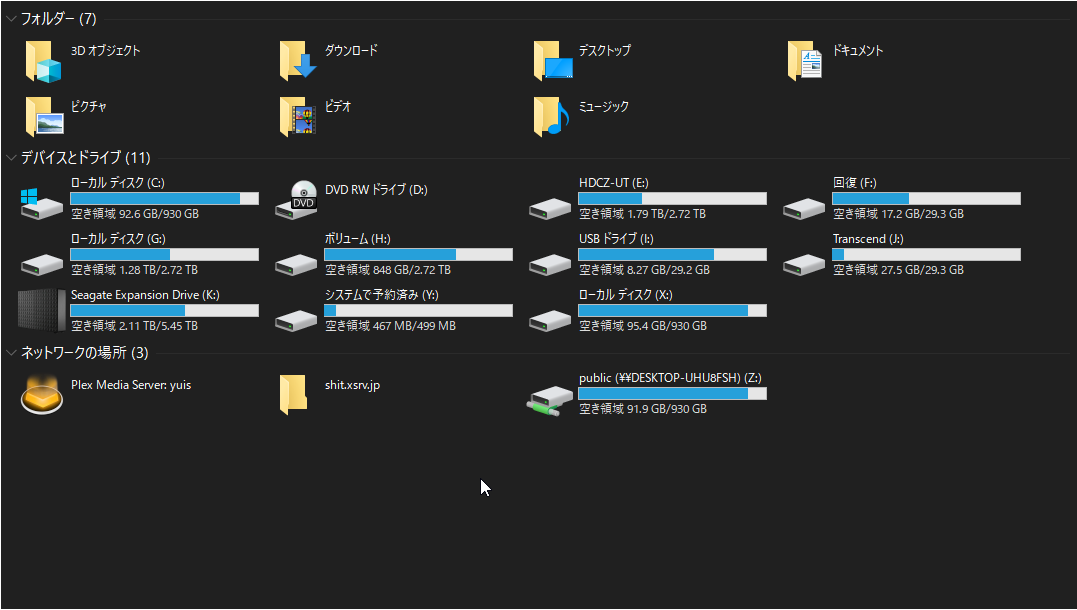Screen dimensions: 1077x610
Task: Open the Plex Media Server yuis icon
Action: pos(43,395)
